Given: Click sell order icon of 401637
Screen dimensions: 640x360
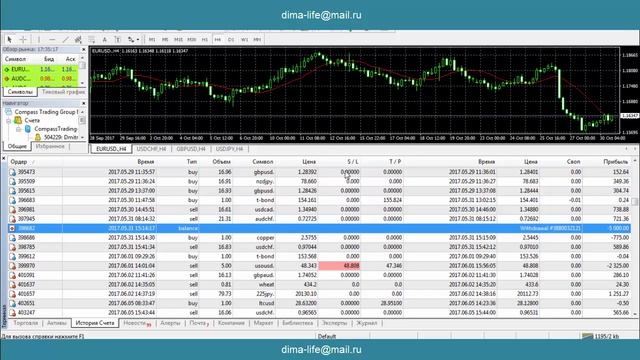Looking at the screenshot, I should (x=13, y=285).
